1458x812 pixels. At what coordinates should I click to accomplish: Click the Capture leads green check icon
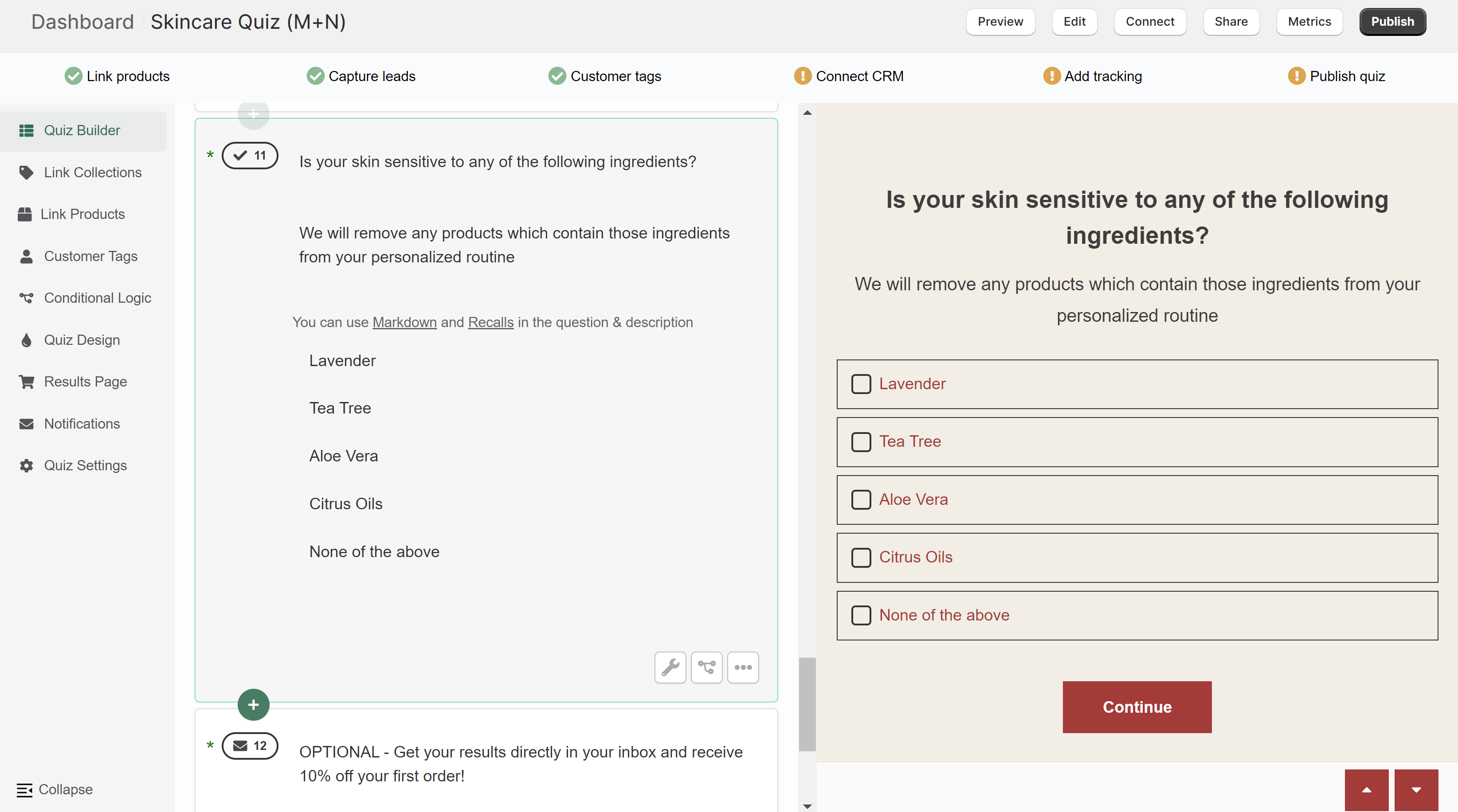pos(315,76)
